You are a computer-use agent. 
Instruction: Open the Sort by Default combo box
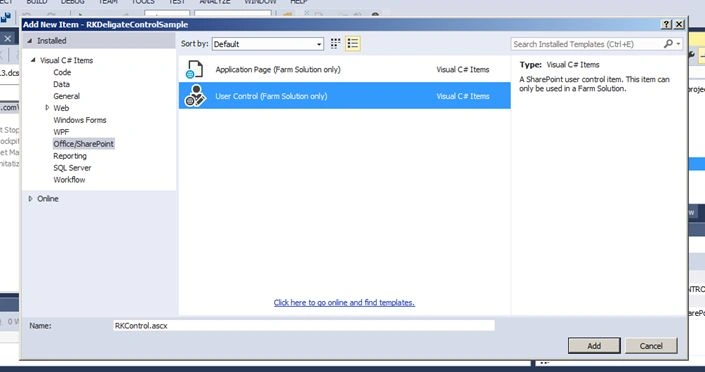coord(268,44)
